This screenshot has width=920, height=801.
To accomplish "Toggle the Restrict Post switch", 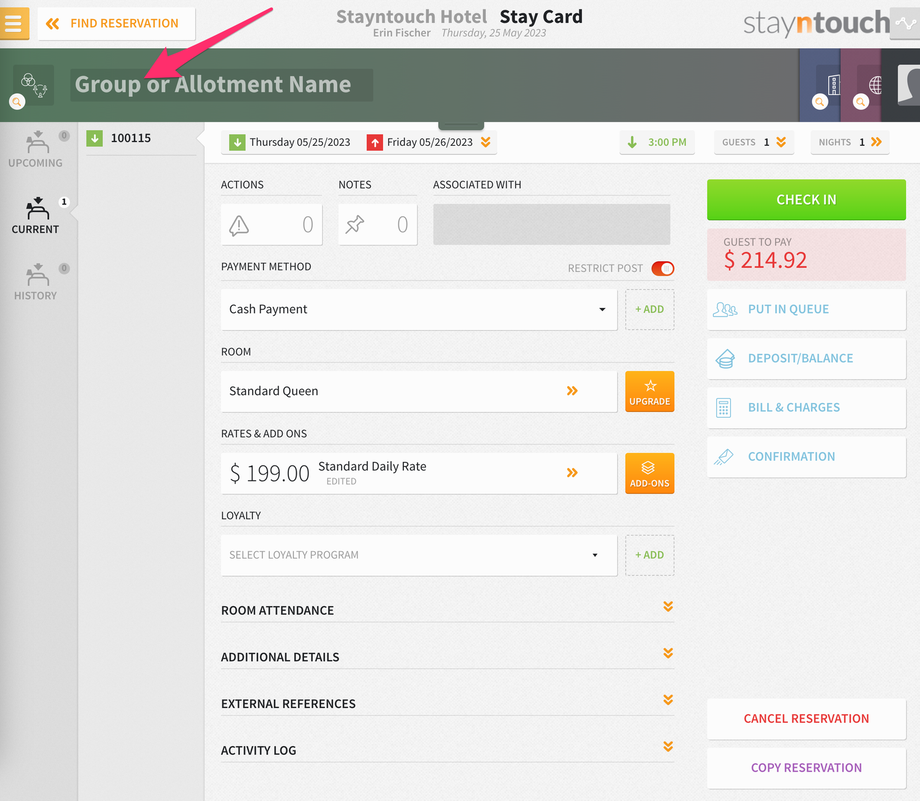I will pos(663,268).
